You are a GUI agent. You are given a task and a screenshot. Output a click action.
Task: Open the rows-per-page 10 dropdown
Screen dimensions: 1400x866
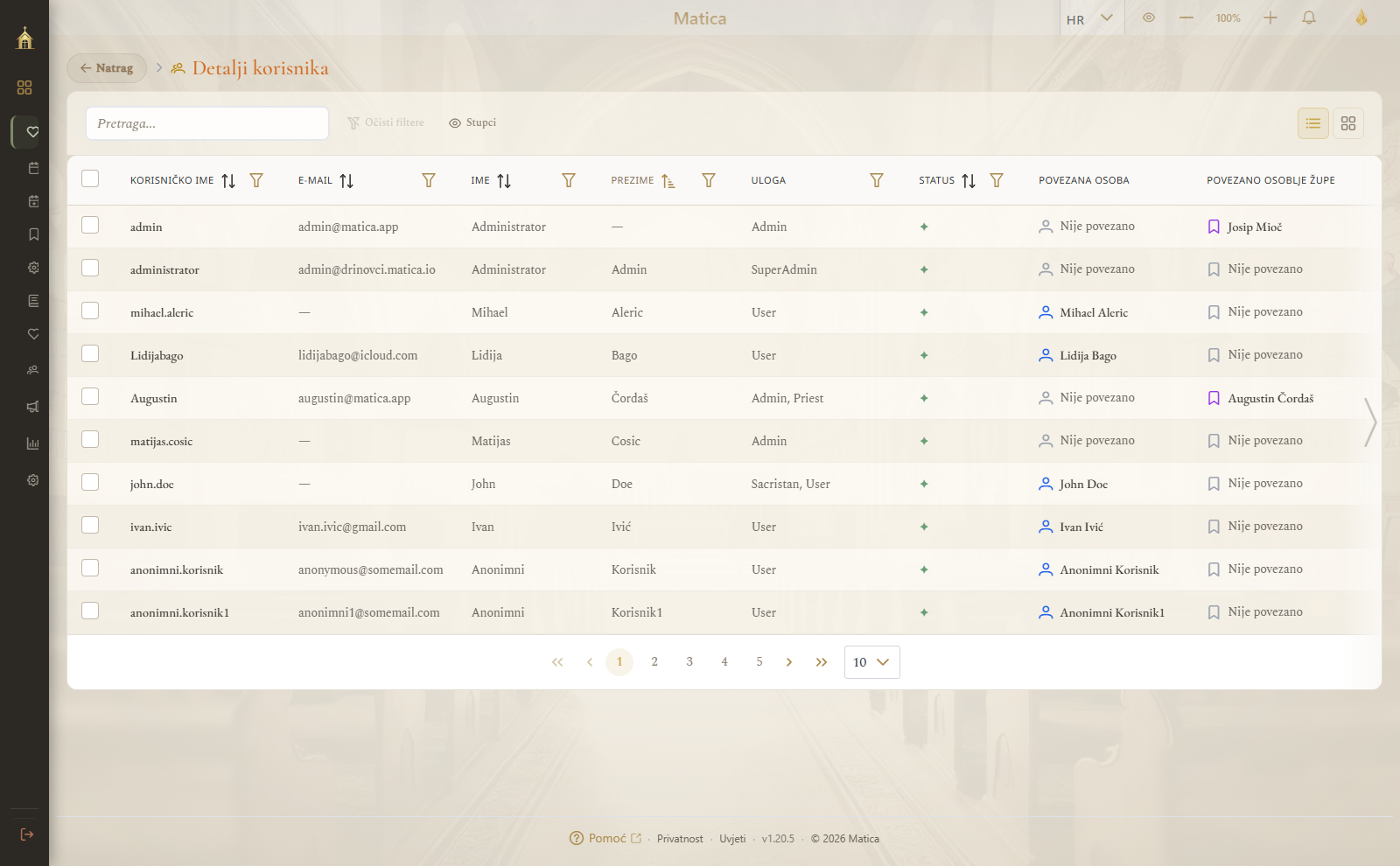[x=871, y=662]
